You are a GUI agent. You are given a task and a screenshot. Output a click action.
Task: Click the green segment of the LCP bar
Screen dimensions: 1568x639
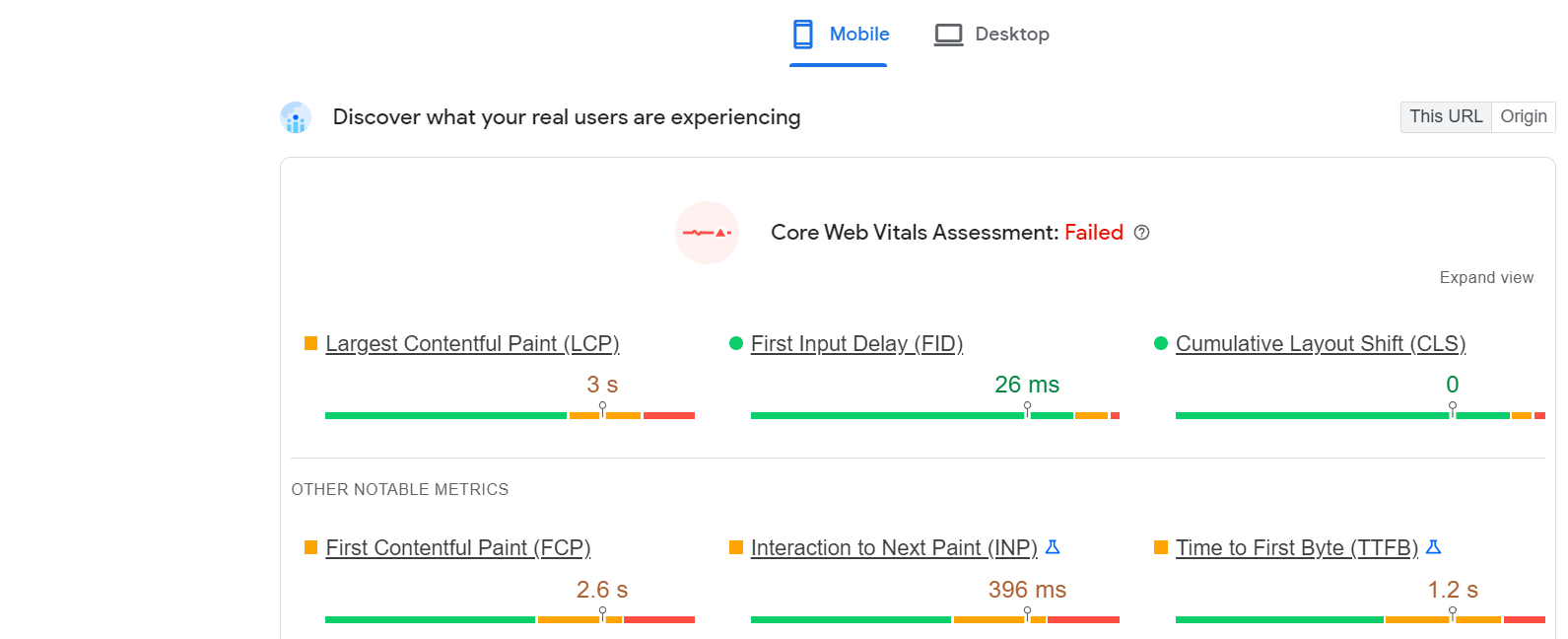tap(443, 415)
